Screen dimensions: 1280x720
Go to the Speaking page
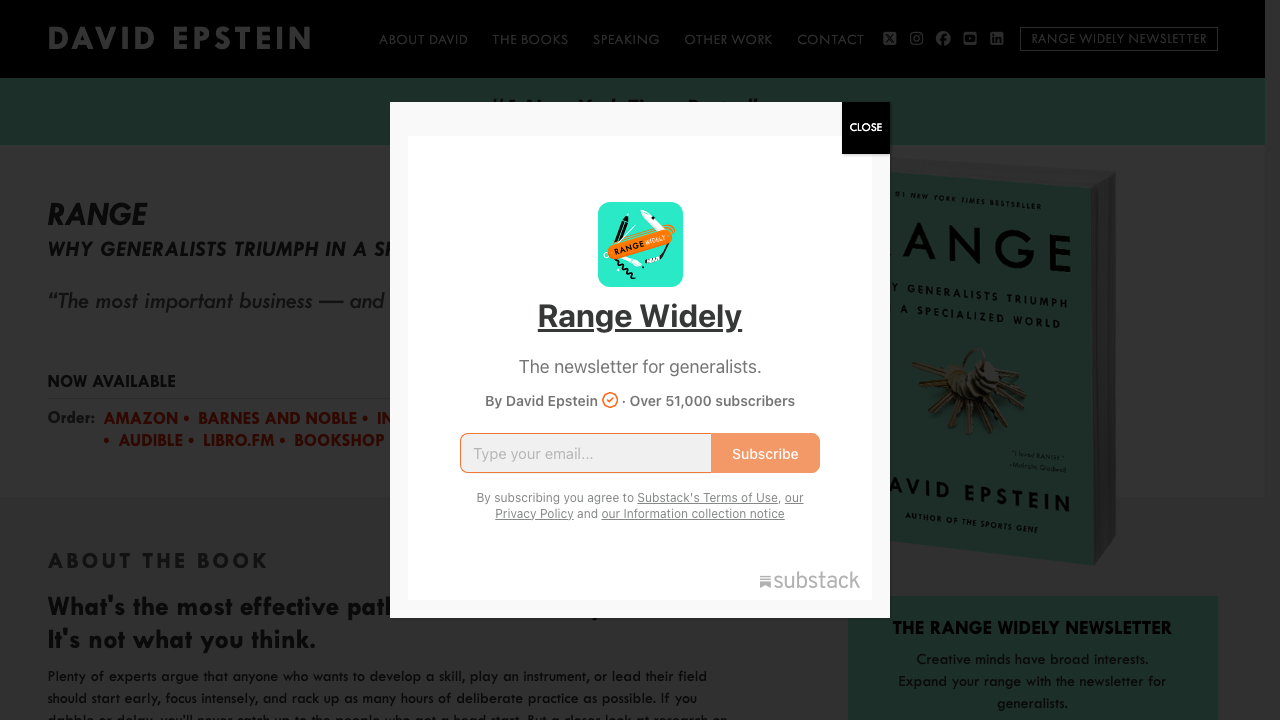[x=626, y=40]
